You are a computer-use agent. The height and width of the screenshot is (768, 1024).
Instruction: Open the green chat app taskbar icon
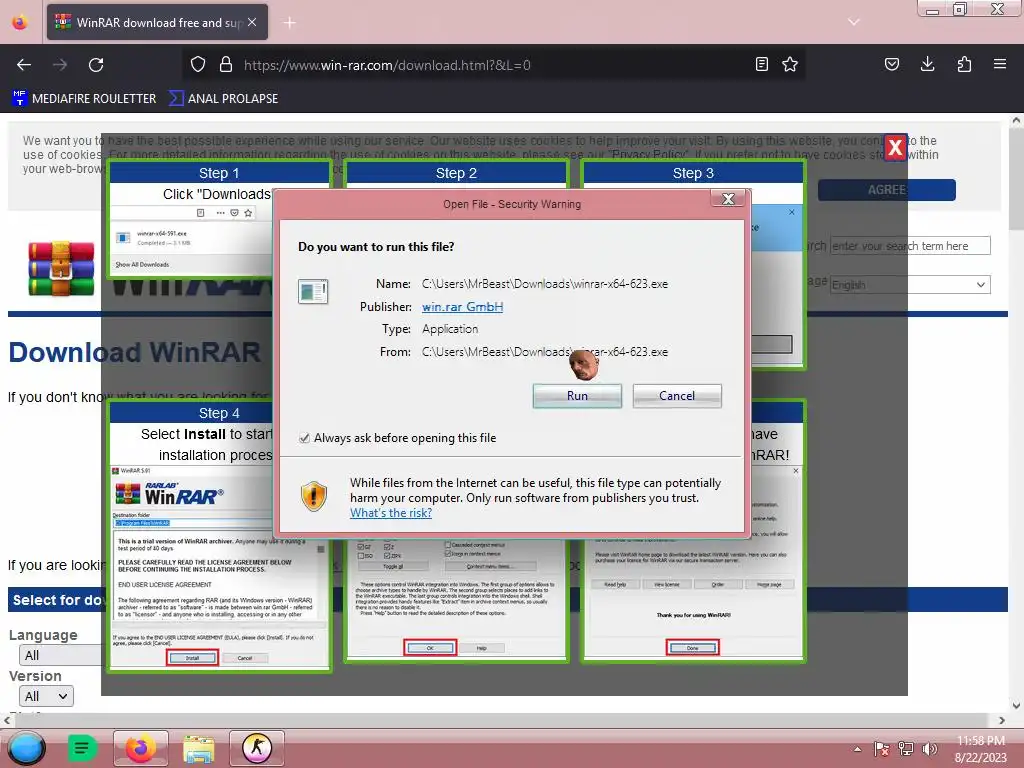[82, 748]
